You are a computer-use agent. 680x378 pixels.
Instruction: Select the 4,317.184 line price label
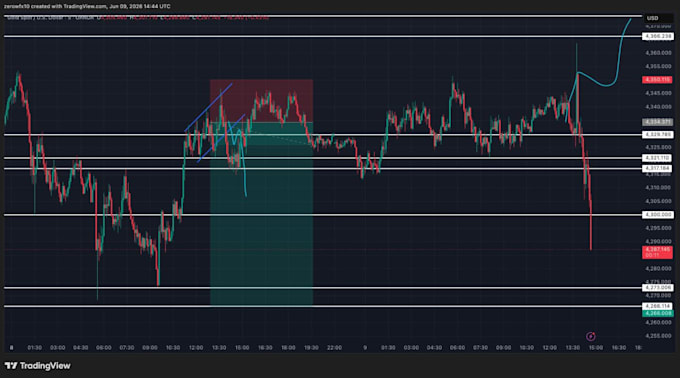(x=657, y=168)
